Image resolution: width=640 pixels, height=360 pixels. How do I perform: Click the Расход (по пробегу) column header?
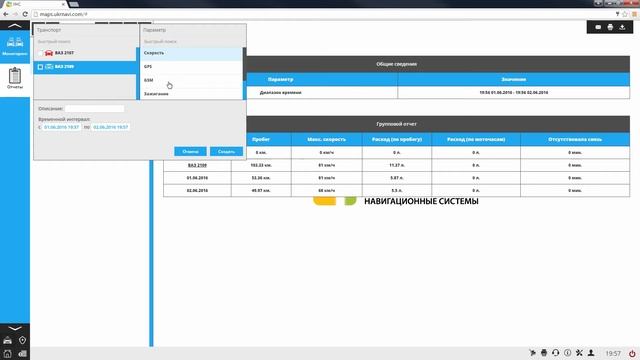pos(397,139)
